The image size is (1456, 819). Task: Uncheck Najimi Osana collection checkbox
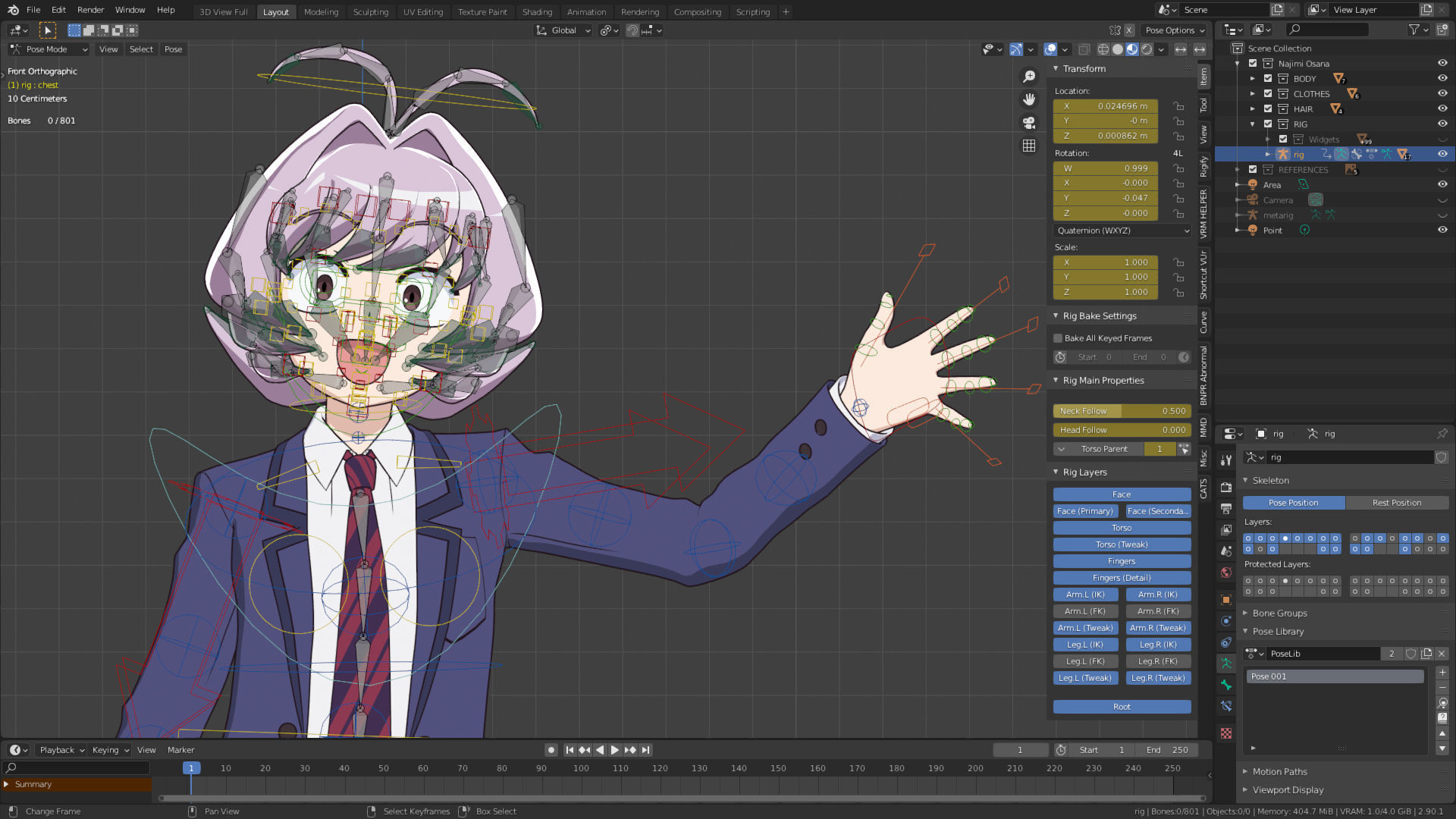[1253, 64]
